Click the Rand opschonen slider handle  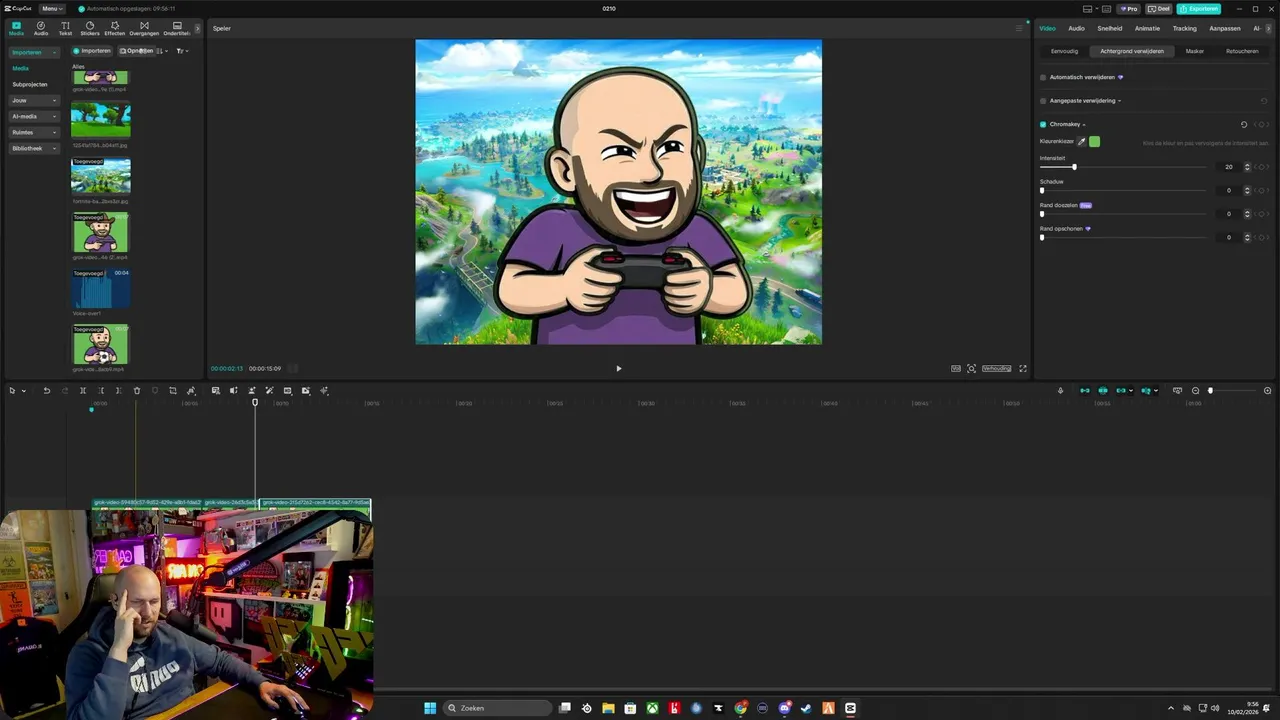pos(1042,237)
